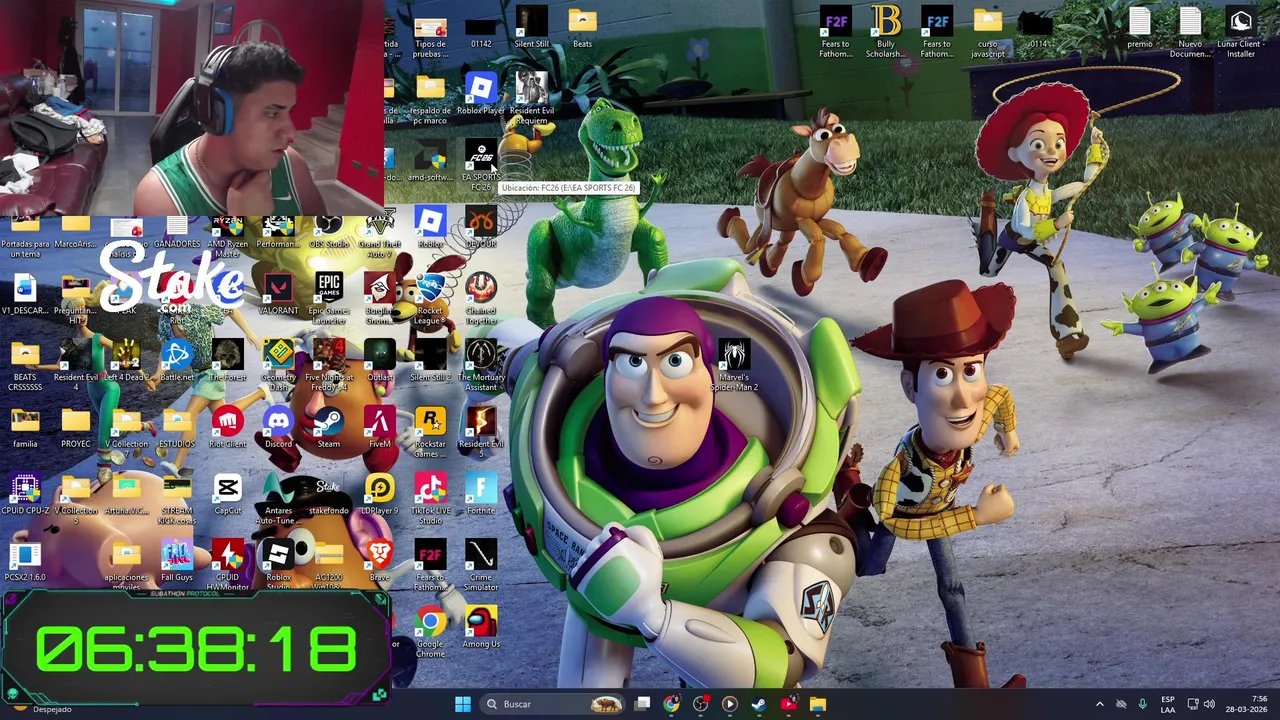This screenshot has height=720, width=1280.
Task: Open the CPUID CPU-Z shortcut
Action: 25,495
